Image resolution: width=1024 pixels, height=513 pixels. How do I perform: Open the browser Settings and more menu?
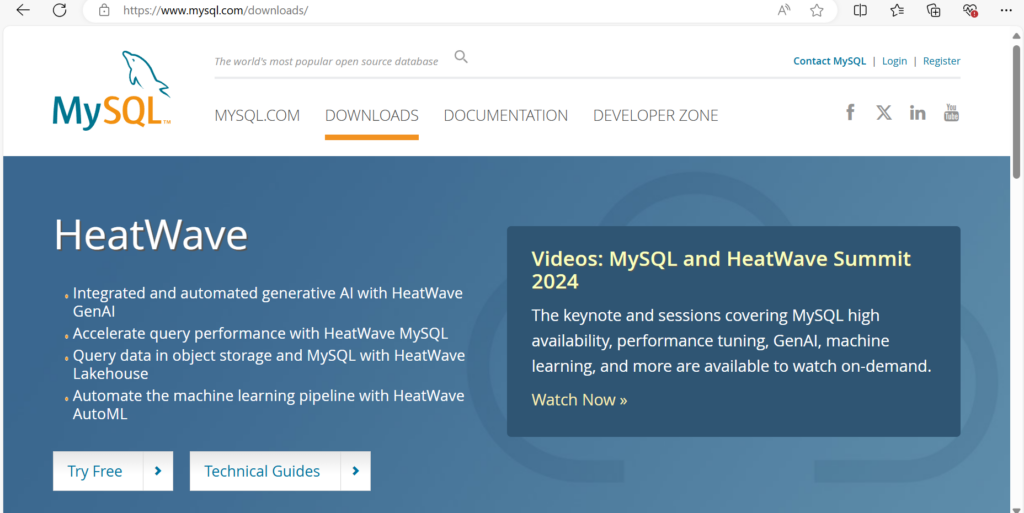(x=1006, y=10)
